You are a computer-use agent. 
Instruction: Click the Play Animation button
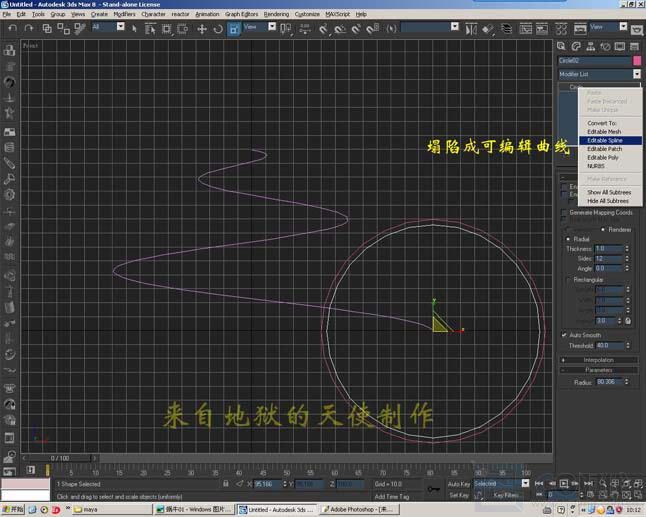point(564,483)
